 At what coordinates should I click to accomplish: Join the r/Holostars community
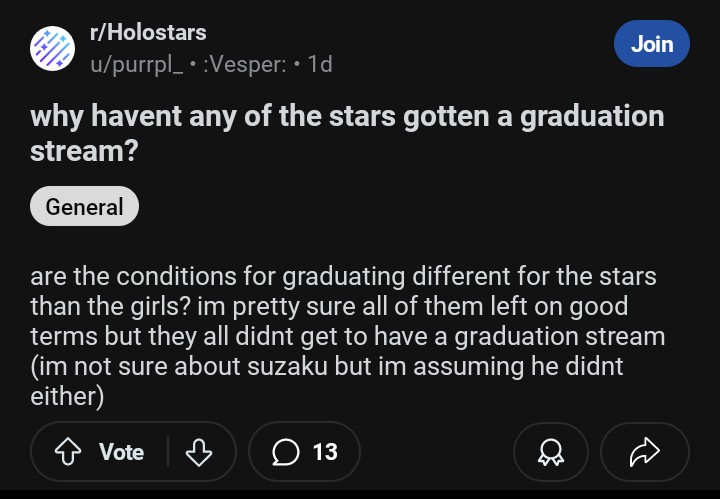click(651, 44)
